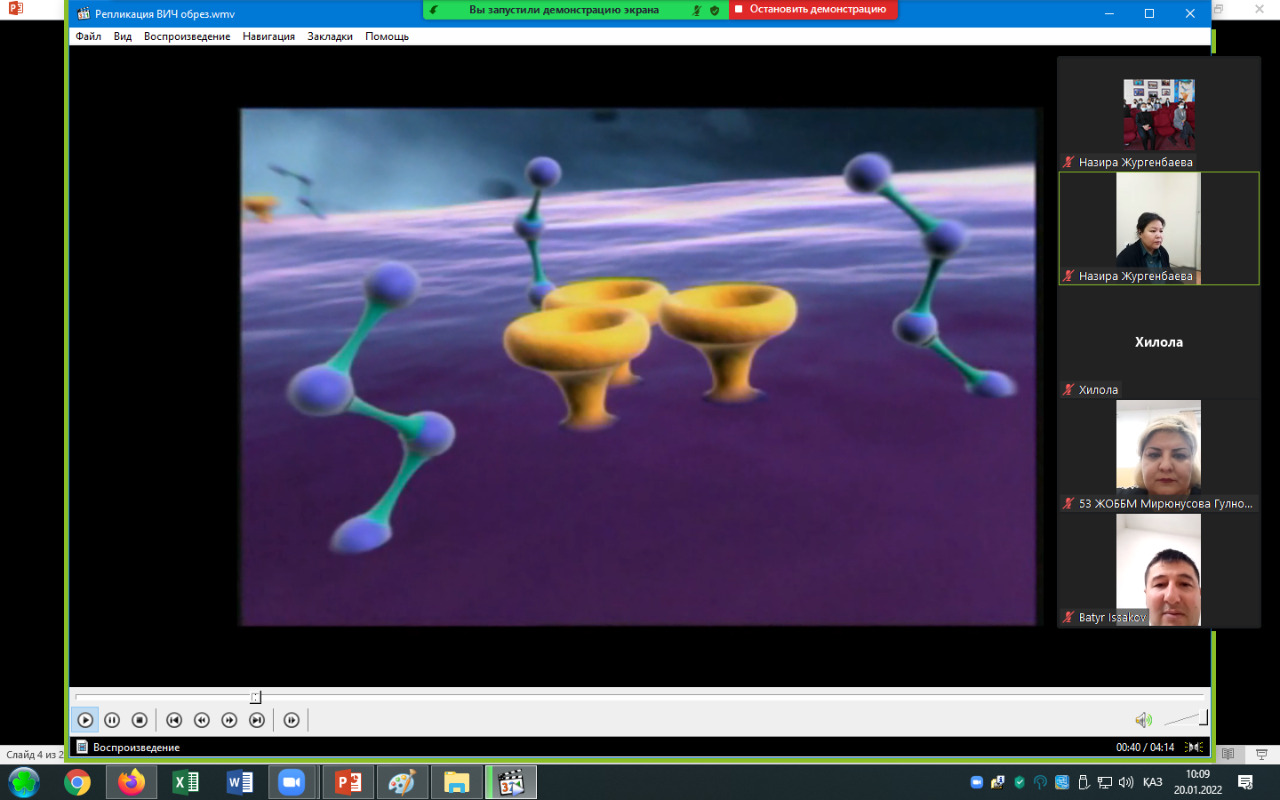Switch to PowerPoint in the taskbar
1280x800 pixels.
[348, 782]
